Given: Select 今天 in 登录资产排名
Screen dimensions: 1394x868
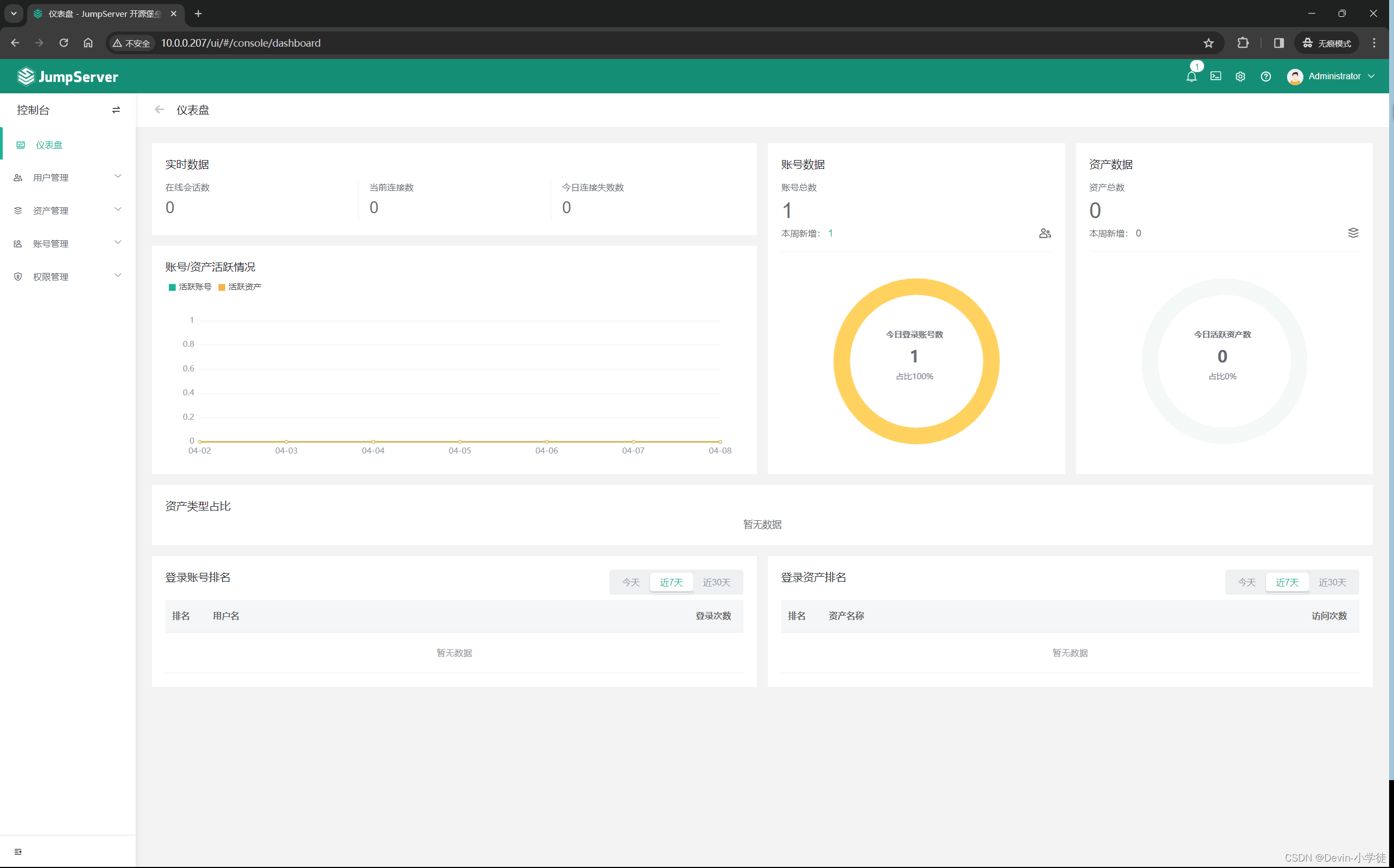Looking at the screenshot, I should point(1246,582).
